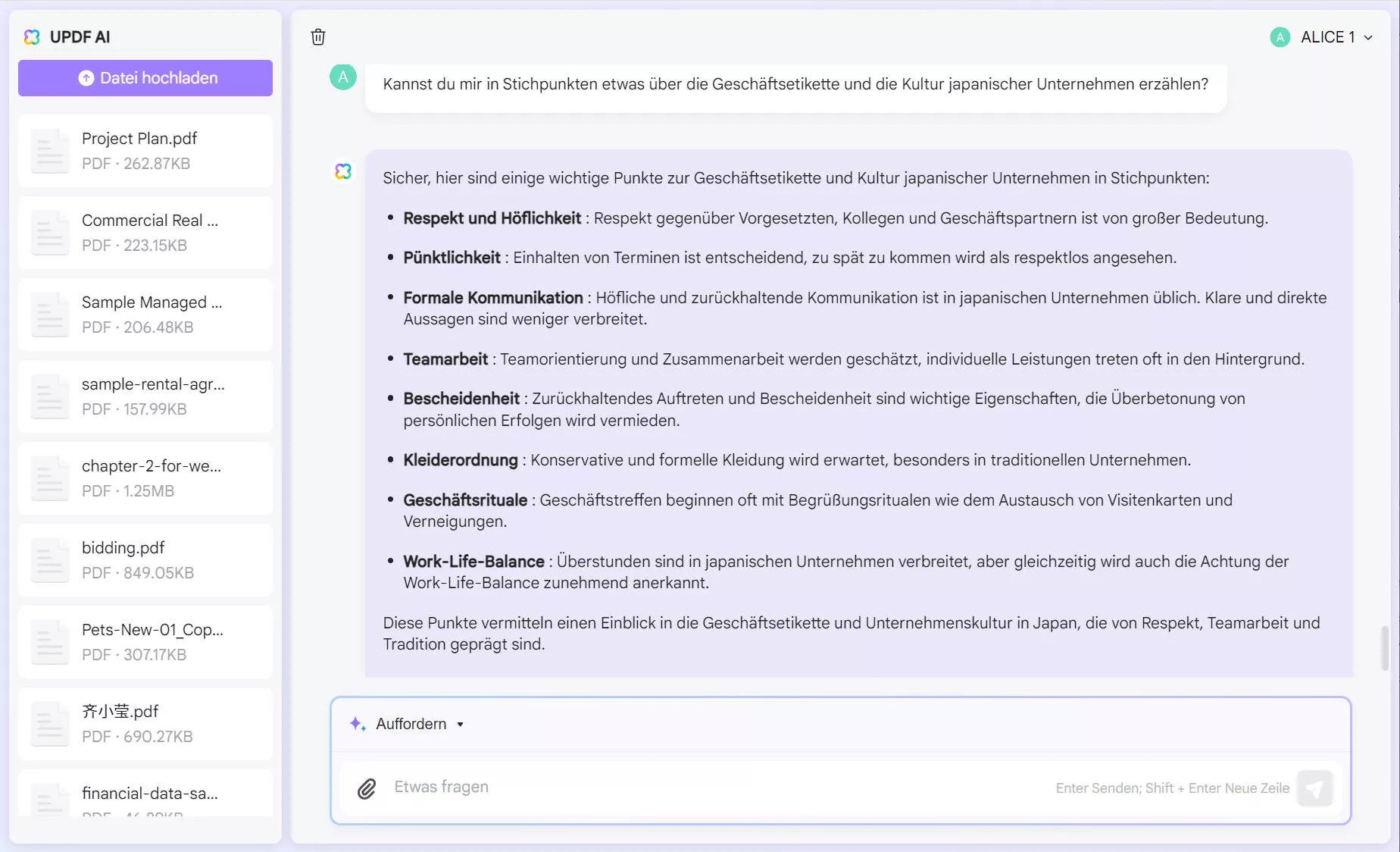This screenshot has height=852, width=1400.
Task: Click the Datei hochladen upload button
Action: (145, 77)
